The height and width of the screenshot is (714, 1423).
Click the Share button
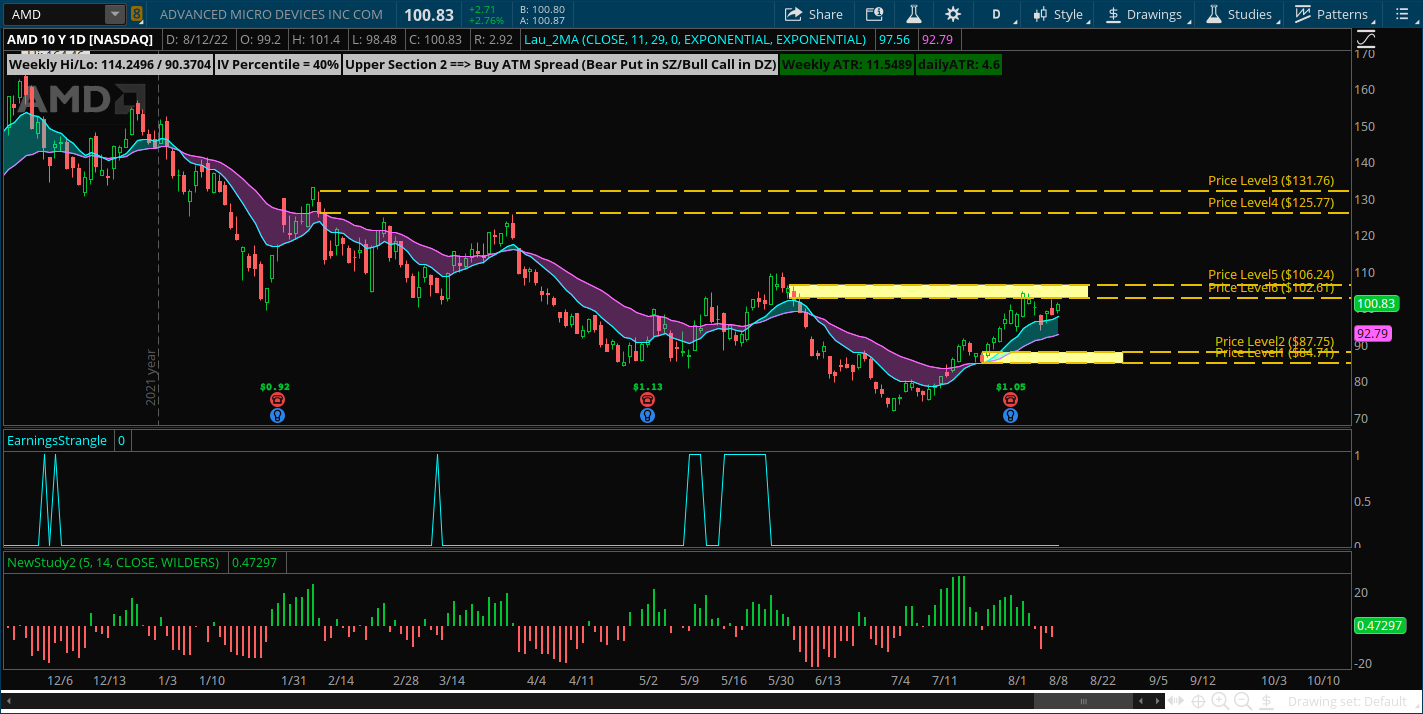(814, 14)
